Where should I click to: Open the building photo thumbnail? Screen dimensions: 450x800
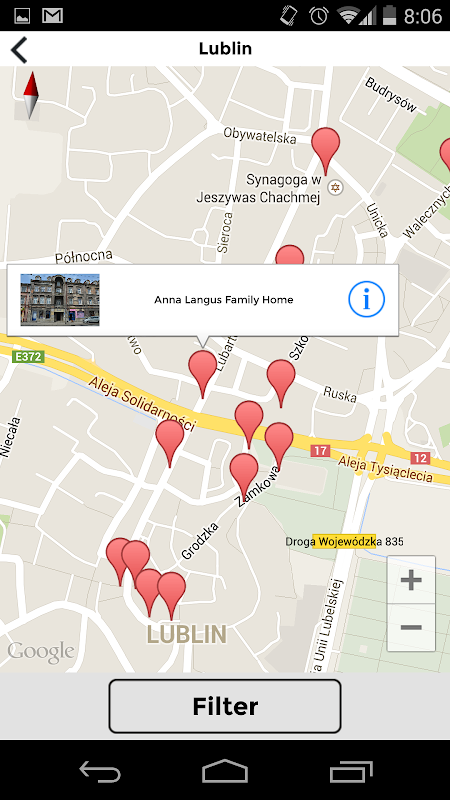point(60,300)
